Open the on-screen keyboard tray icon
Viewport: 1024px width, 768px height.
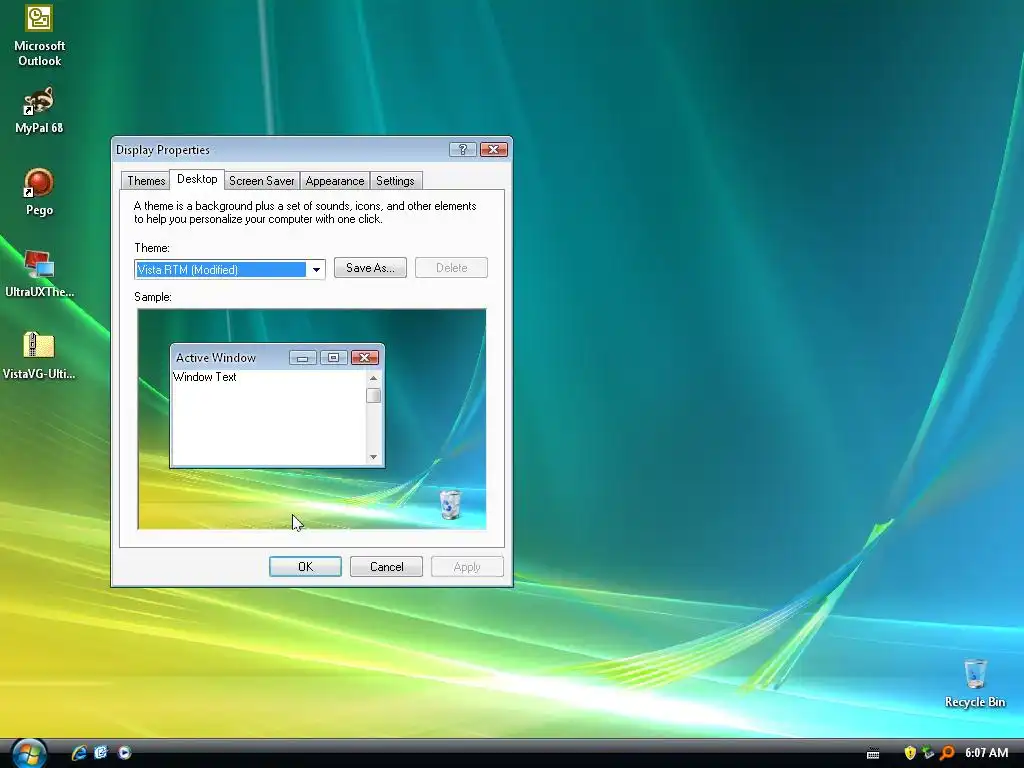[873, 754]
